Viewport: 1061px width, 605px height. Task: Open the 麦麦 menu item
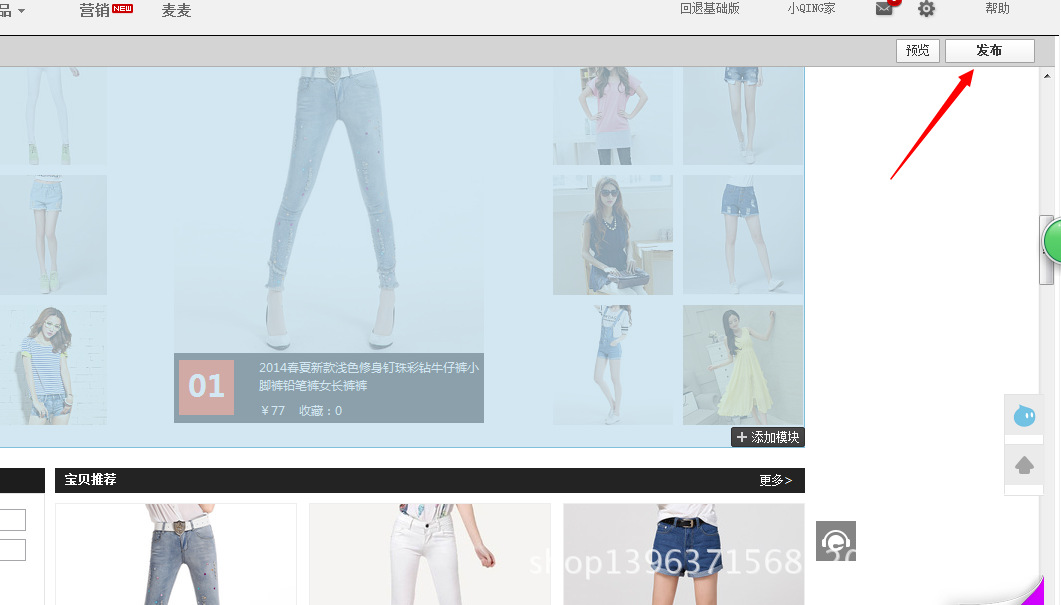pos(176,11)
